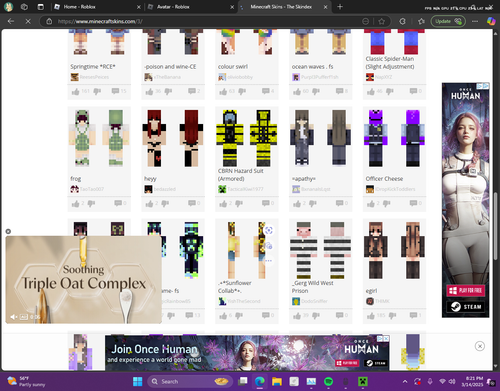
Task: Open uploader link under the heyy skin
Action: coord(165,189)
